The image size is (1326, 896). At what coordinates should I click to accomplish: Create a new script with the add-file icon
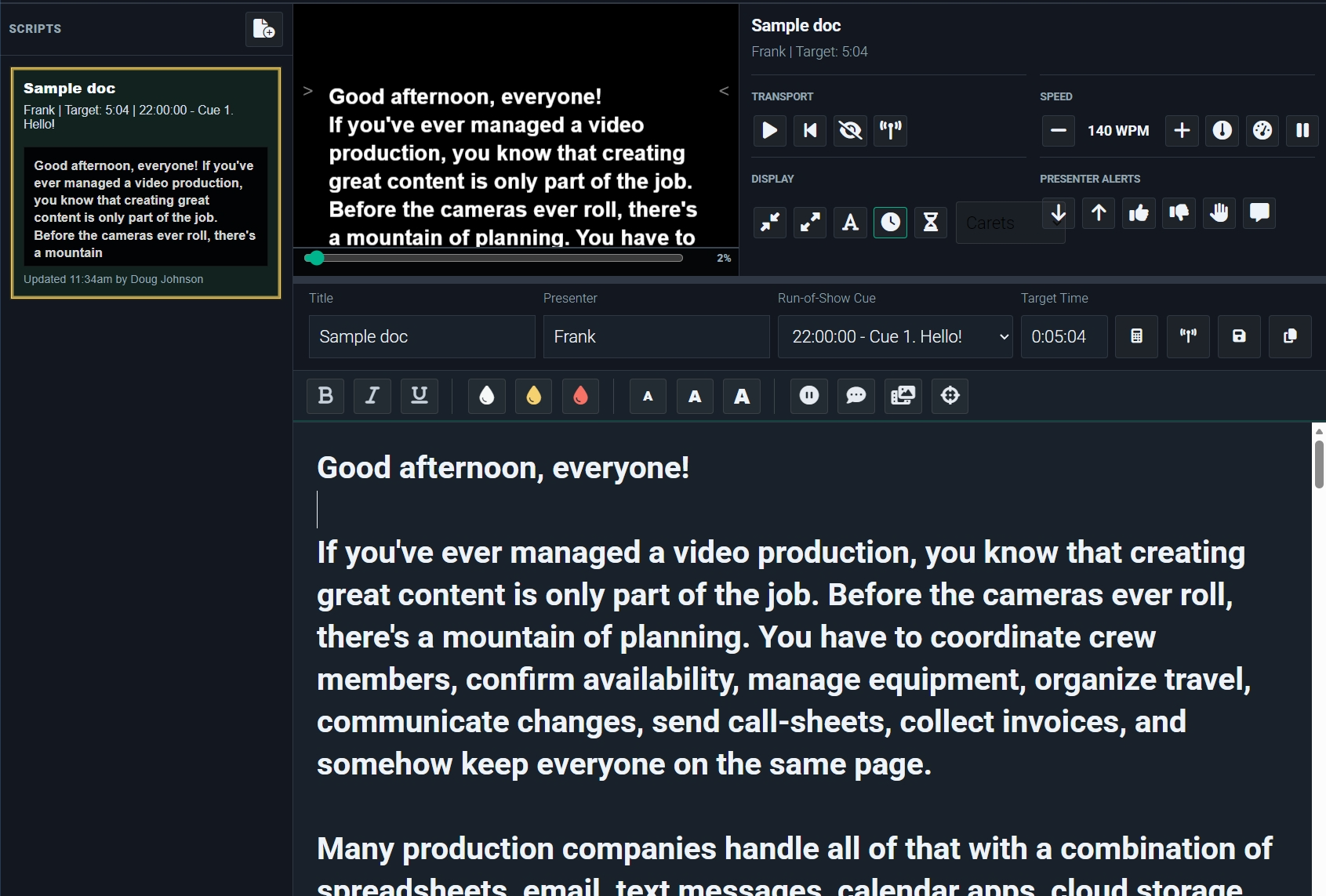point(264,30)
